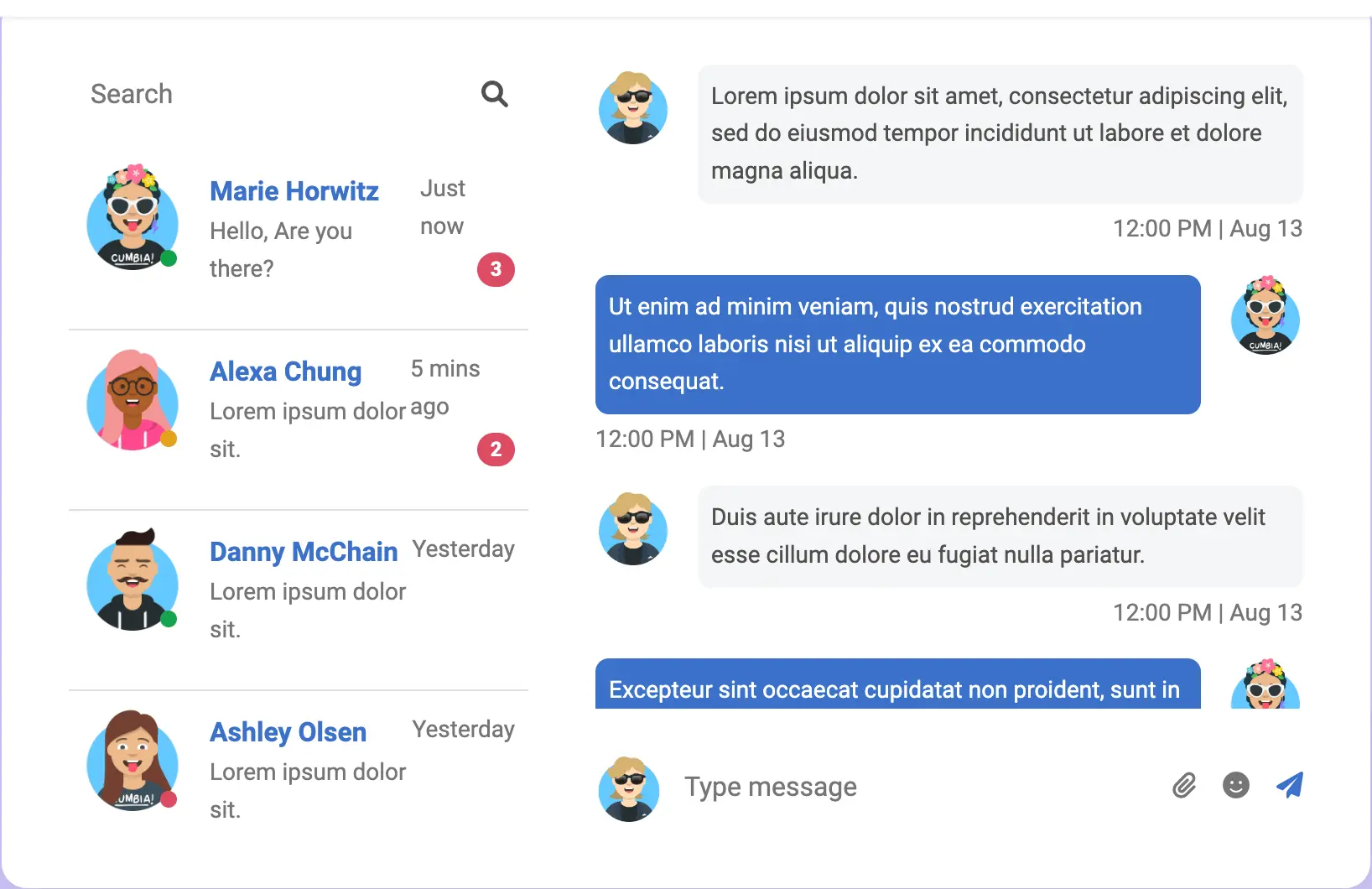Click Danny McChain's avatar
Screen dimensions: 1372x889
[x=133, y=580]
